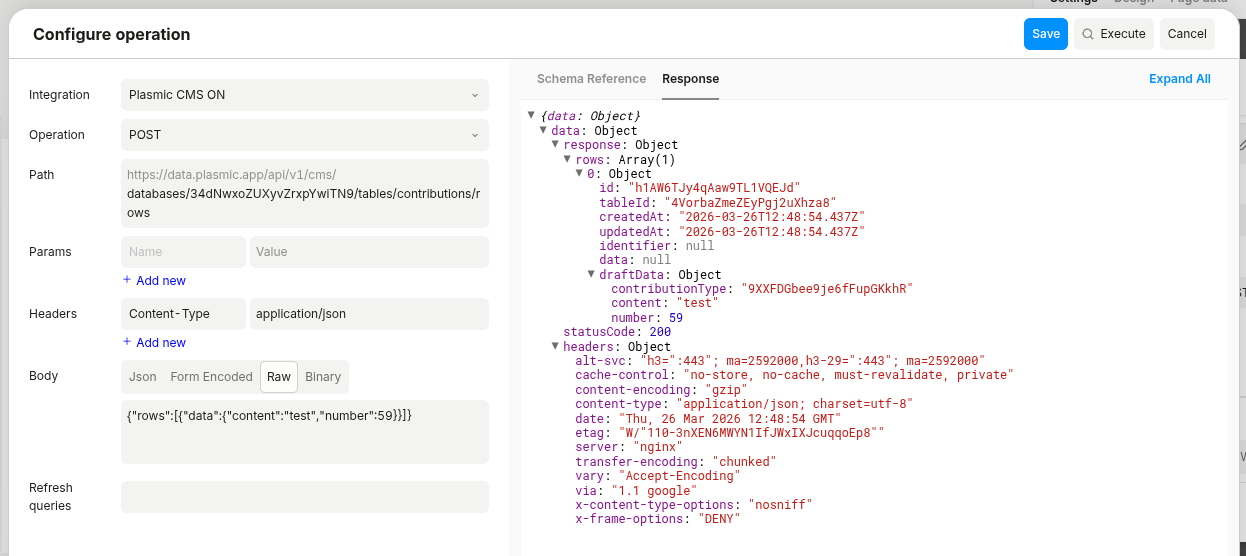Switch to the Response tab

(x=690, y=79)
